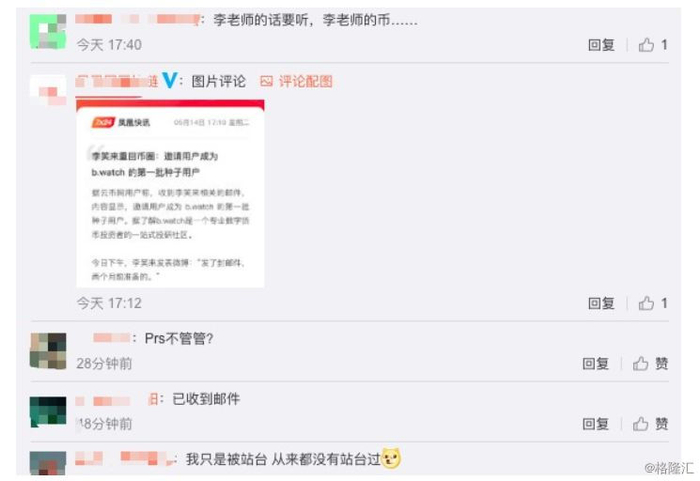The height and width of the screenshot is (481, 700).
Task: Open the green avatar of the first commenter
Action: coord(48,31)
